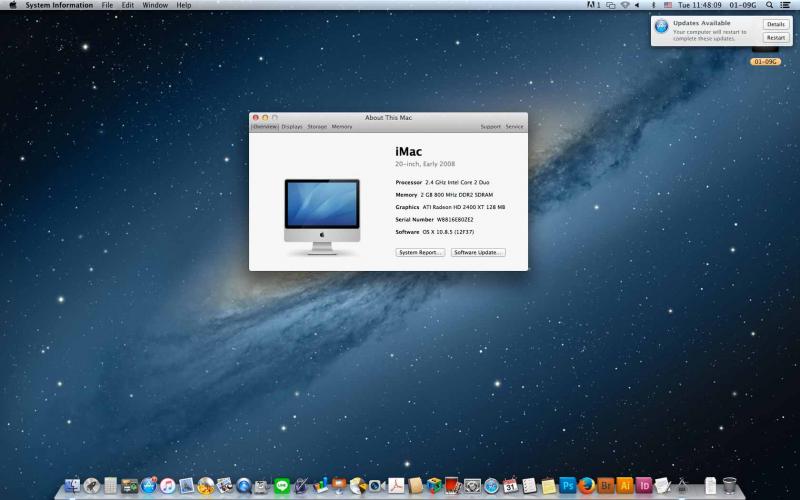Open the Edit menu
The height and width of the screenshot is (500, 800).
[128, 5]
